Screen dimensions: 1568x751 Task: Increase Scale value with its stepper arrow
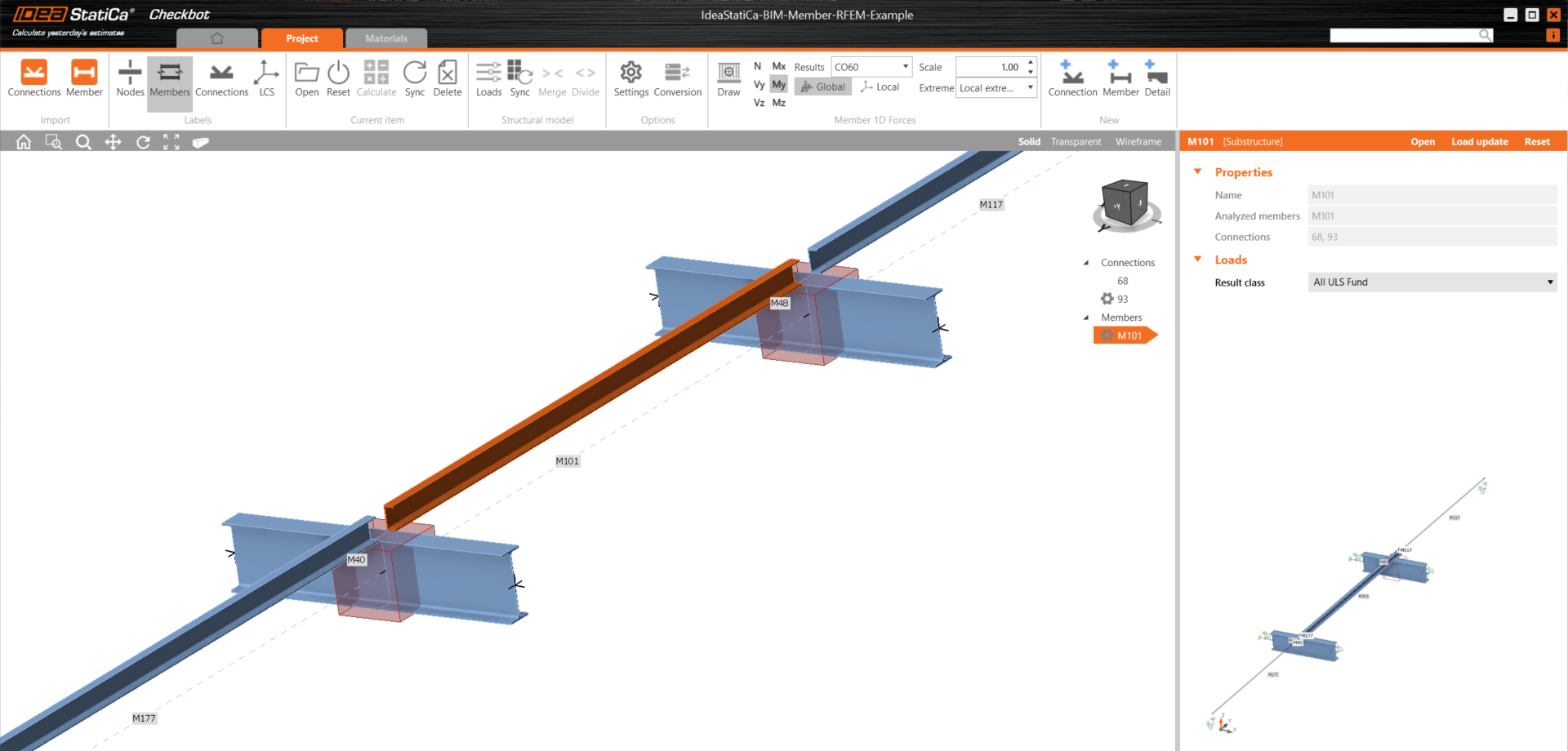click(x=1031, y=62)
